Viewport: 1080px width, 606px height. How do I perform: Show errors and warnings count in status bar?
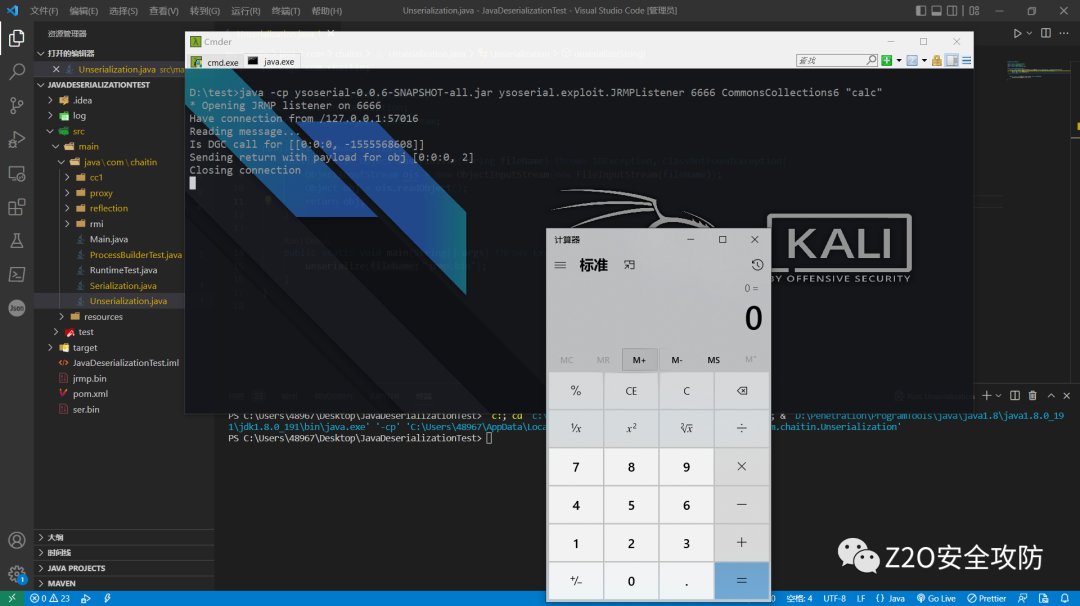(50, 598)
